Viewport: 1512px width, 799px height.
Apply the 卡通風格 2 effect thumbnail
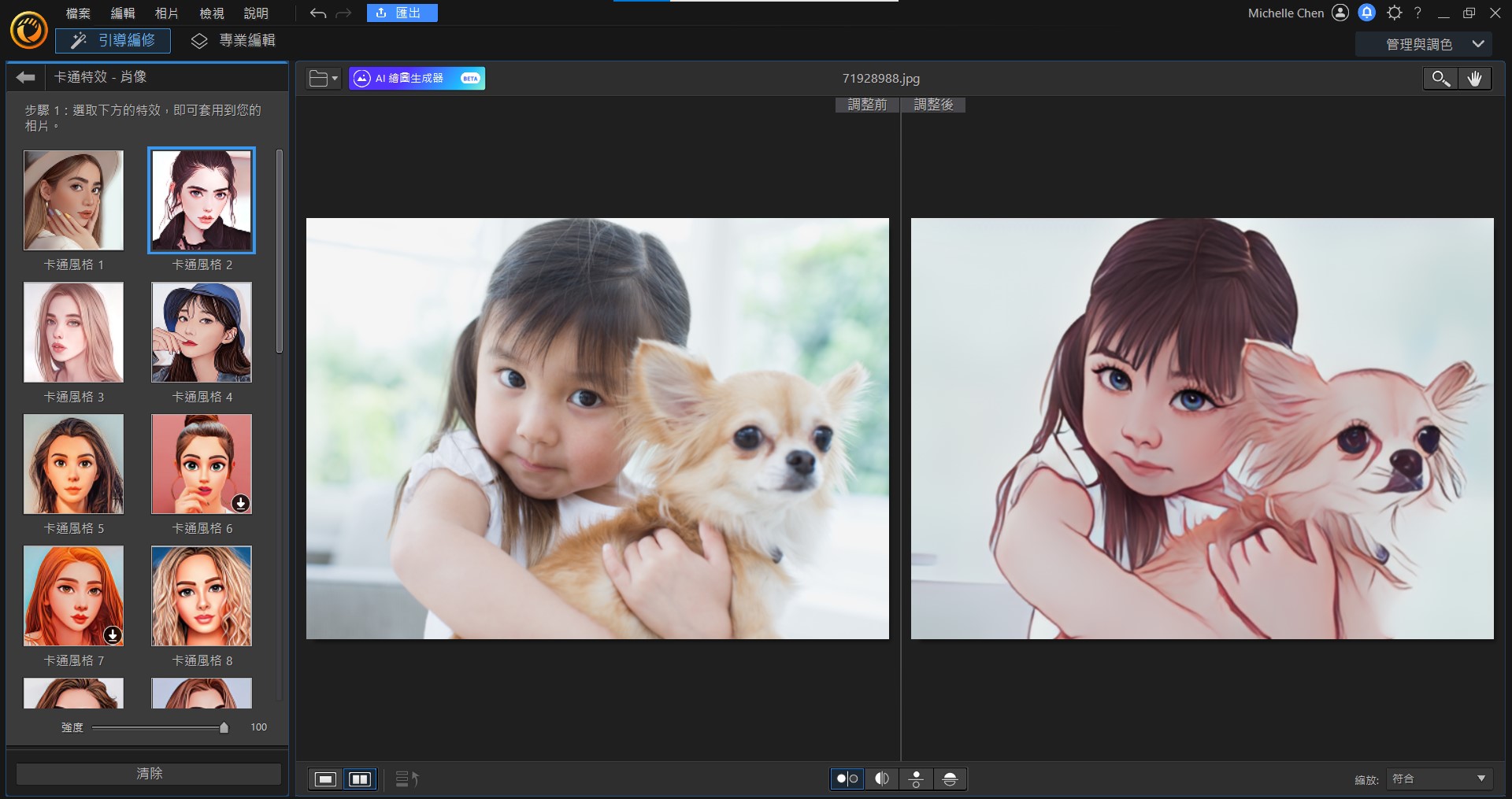tap(202, 201)
